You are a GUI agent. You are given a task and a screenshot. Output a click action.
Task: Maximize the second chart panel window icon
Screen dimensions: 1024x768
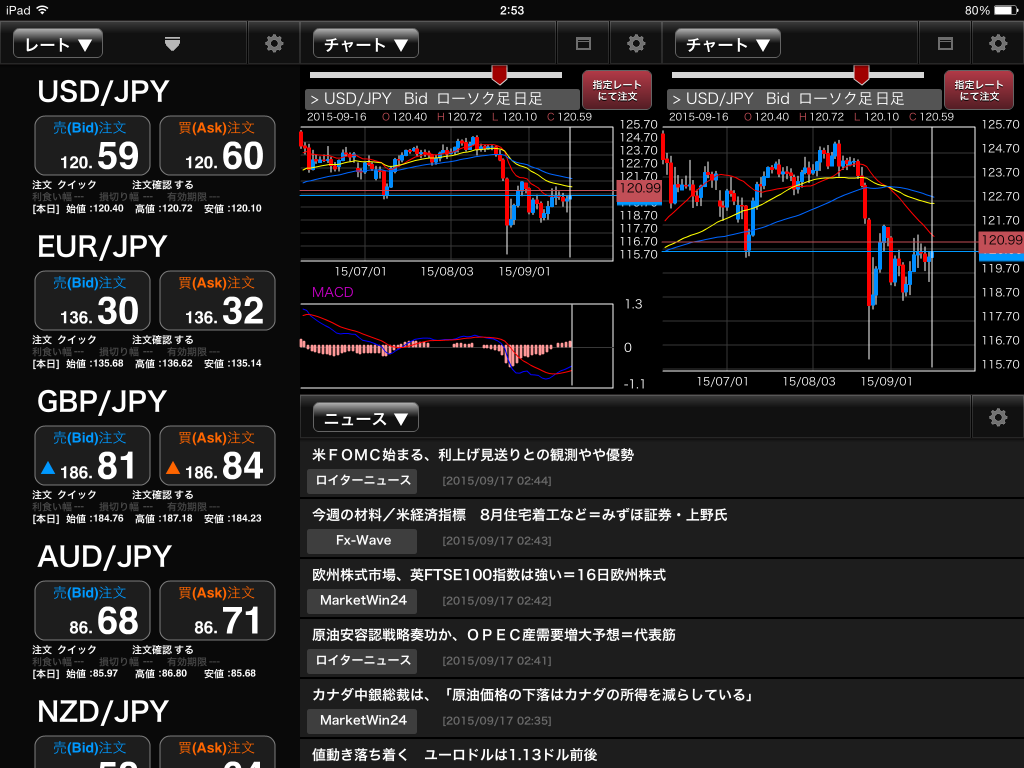[x=945, y=43]
